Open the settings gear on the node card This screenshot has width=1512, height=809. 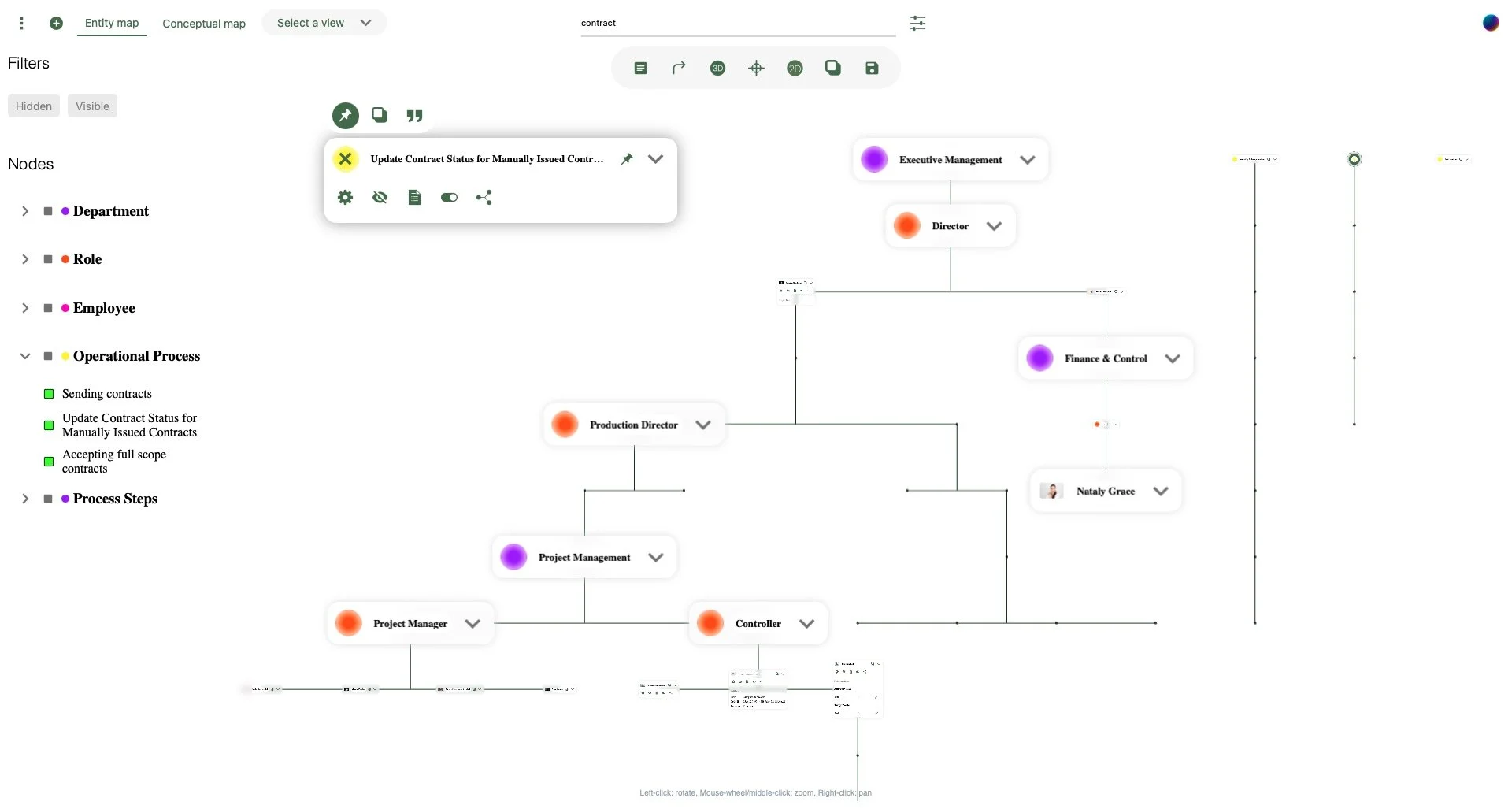[345, 197]
